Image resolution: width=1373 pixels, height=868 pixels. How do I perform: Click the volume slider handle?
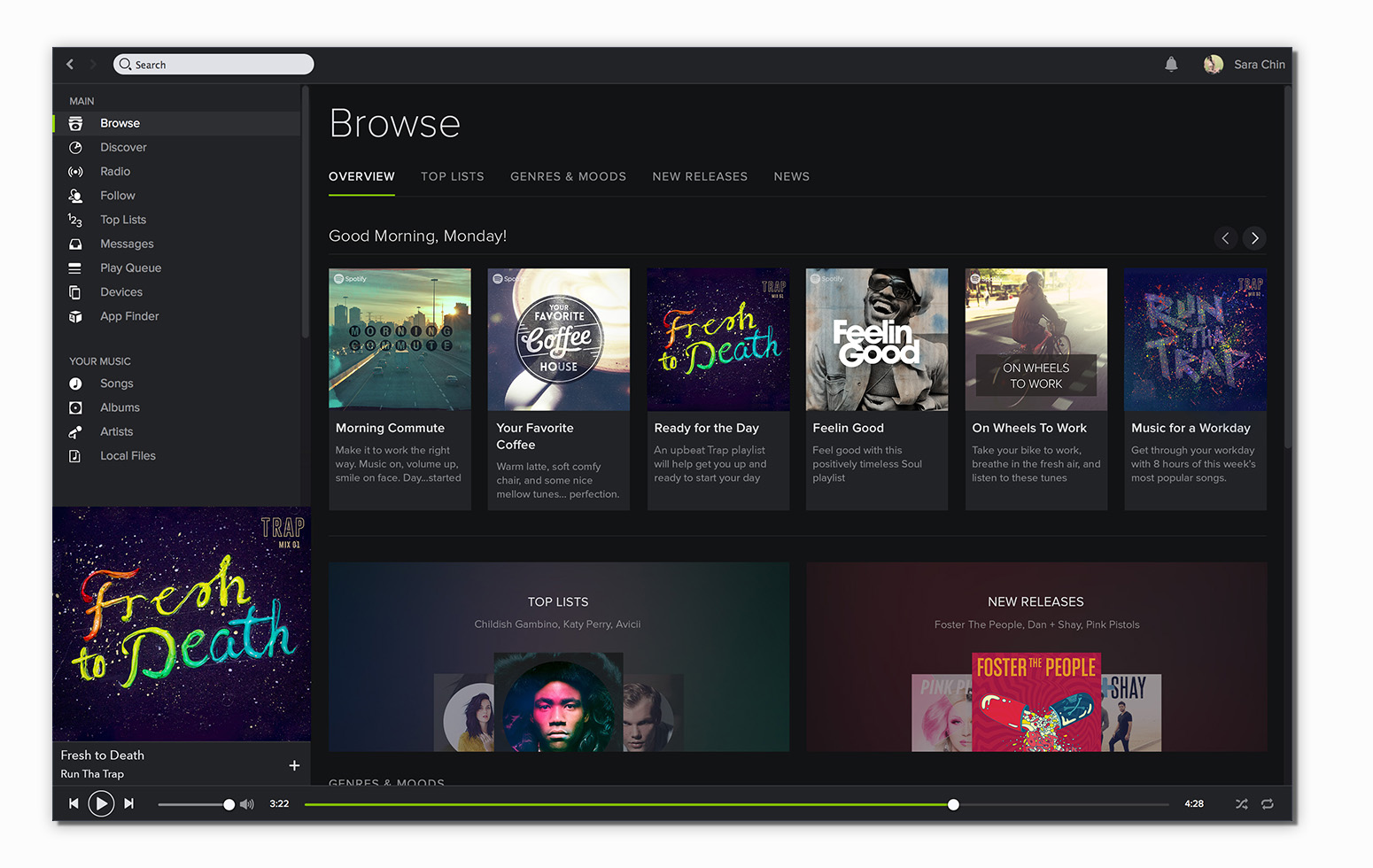coord(229,804)
